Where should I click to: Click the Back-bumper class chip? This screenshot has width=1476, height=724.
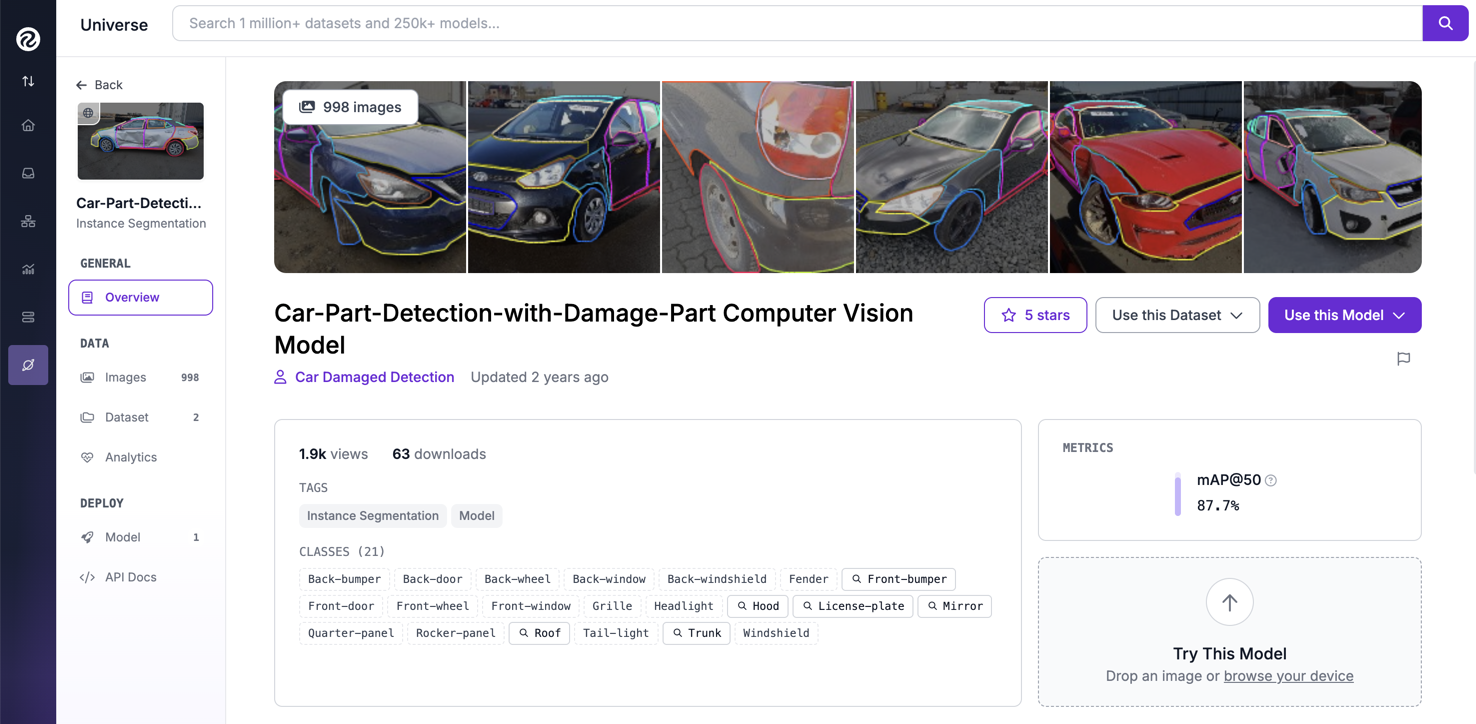344,579
